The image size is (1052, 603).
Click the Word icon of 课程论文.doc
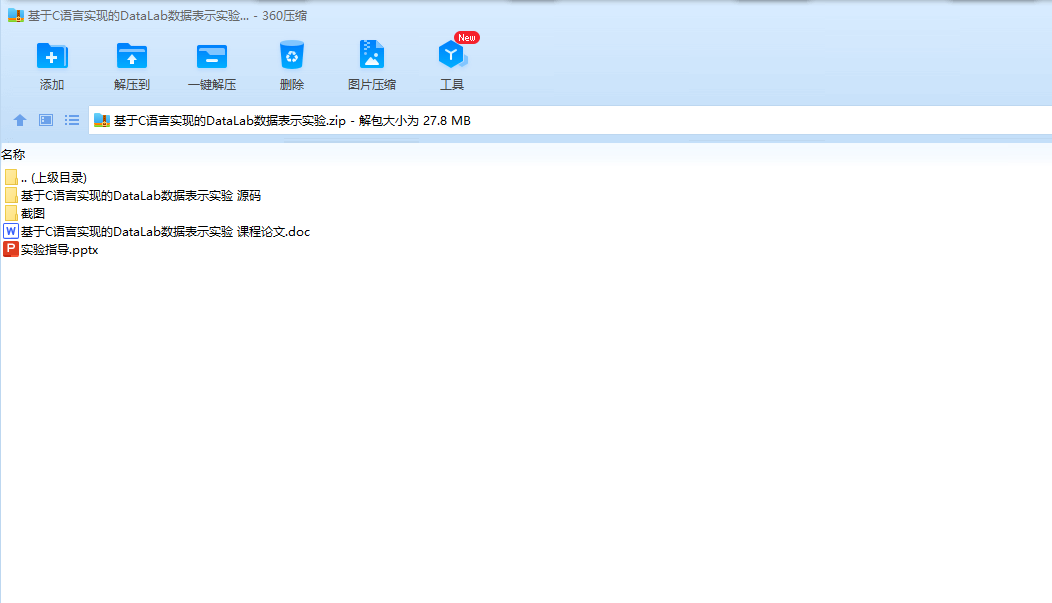tap(11, 231)
